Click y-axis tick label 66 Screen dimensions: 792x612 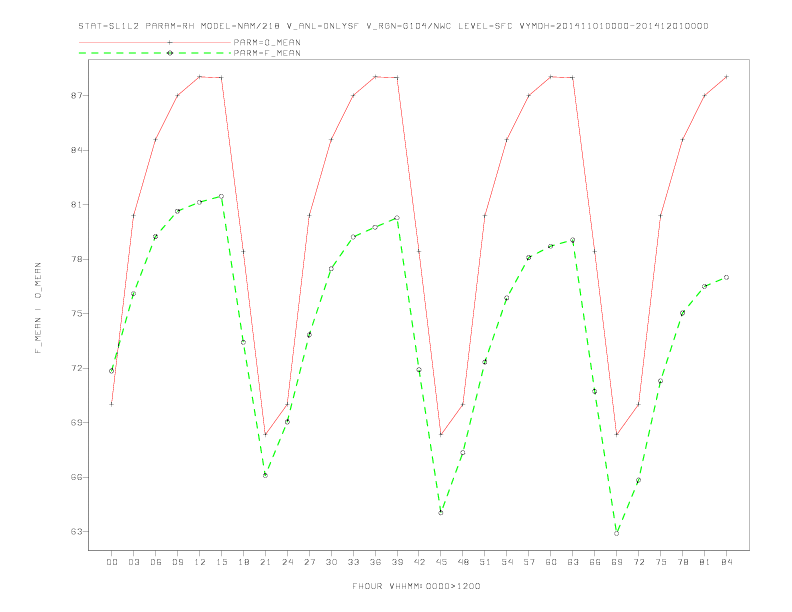click(x=76, y=477)
